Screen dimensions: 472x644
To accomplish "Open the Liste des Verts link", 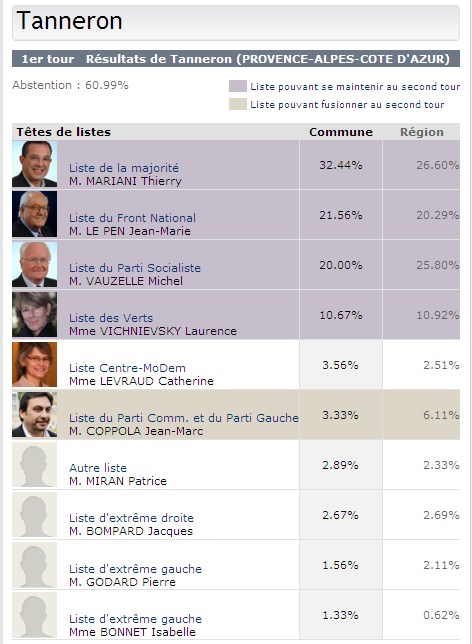I will 111,318.
